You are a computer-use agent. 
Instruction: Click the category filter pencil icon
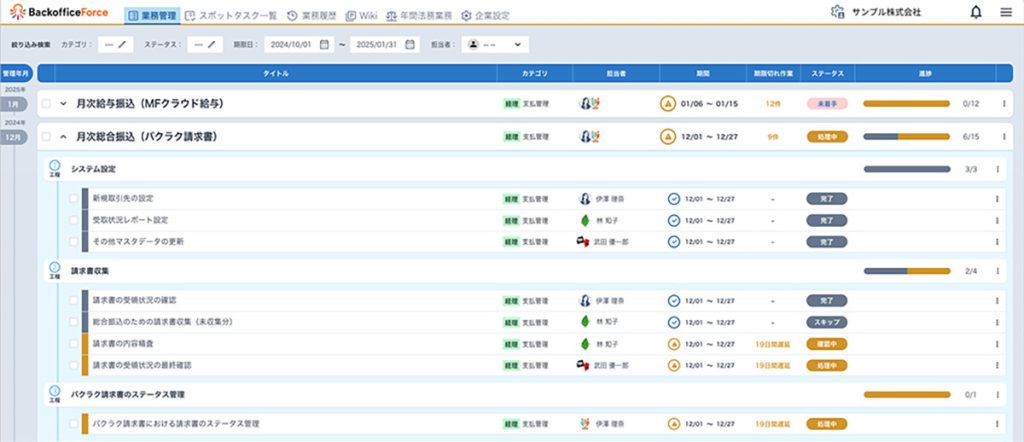point(122,45)
